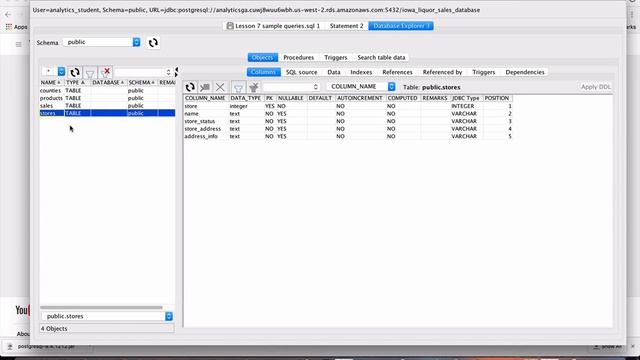Click the table list filter text field
Image resolution: width=640 pixels, height=360 pixels.
click(x=140, y=72)
